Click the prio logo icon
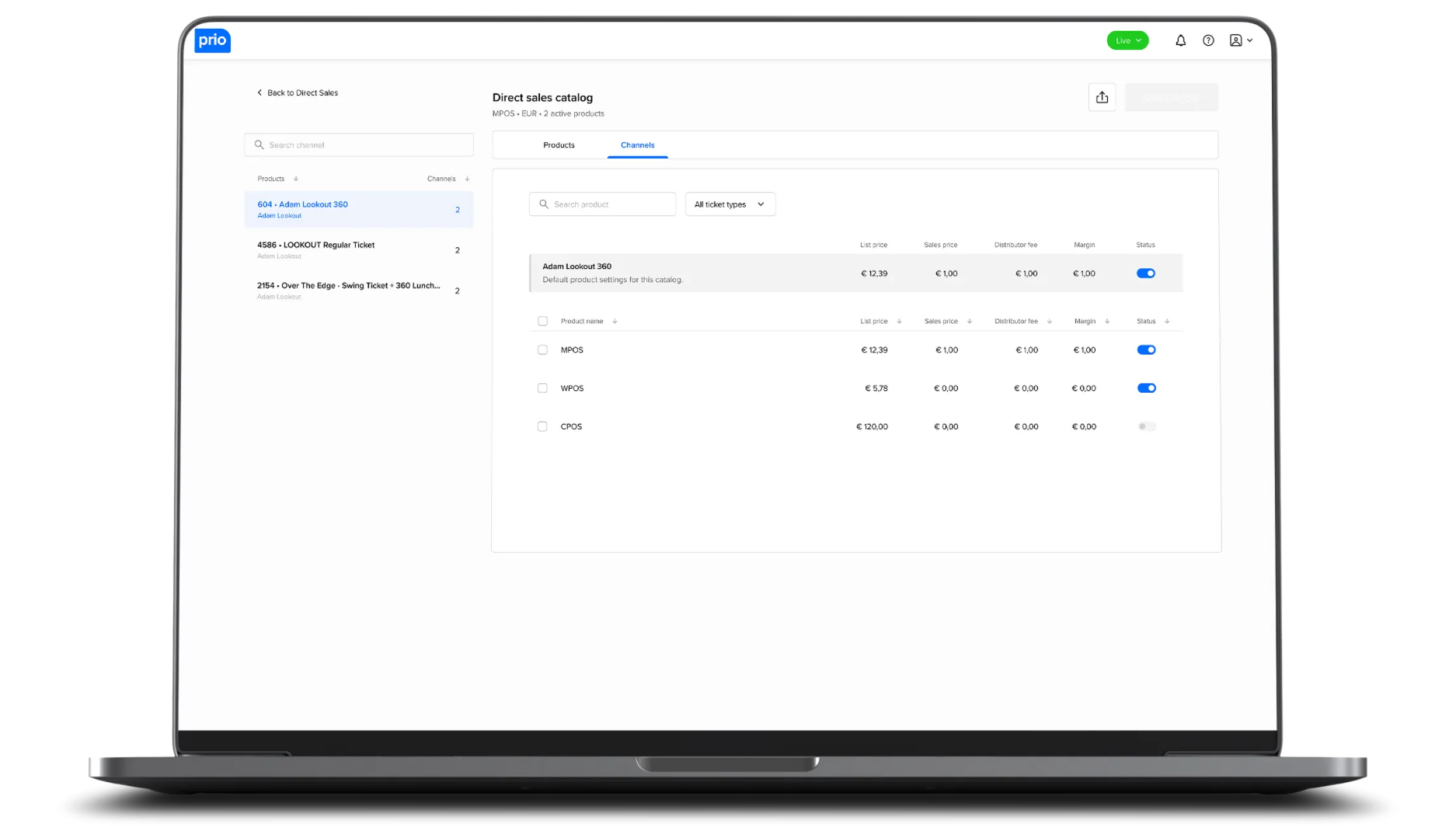The width and height of the screenshot is (1456, 826). pos(212,41)
